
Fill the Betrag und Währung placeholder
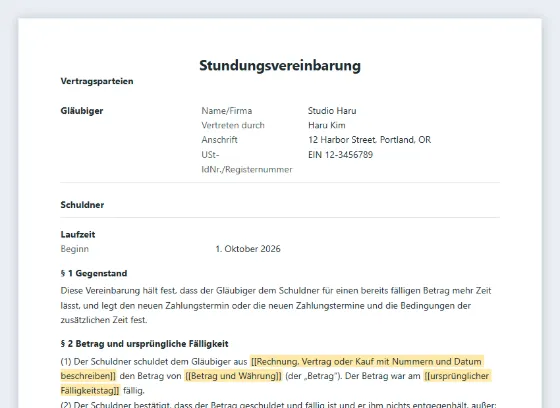(x=233, y=376)
